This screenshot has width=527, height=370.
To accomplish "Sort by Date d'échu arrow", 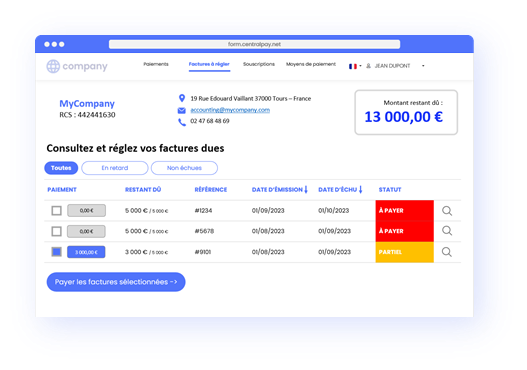I will (361, 190).
